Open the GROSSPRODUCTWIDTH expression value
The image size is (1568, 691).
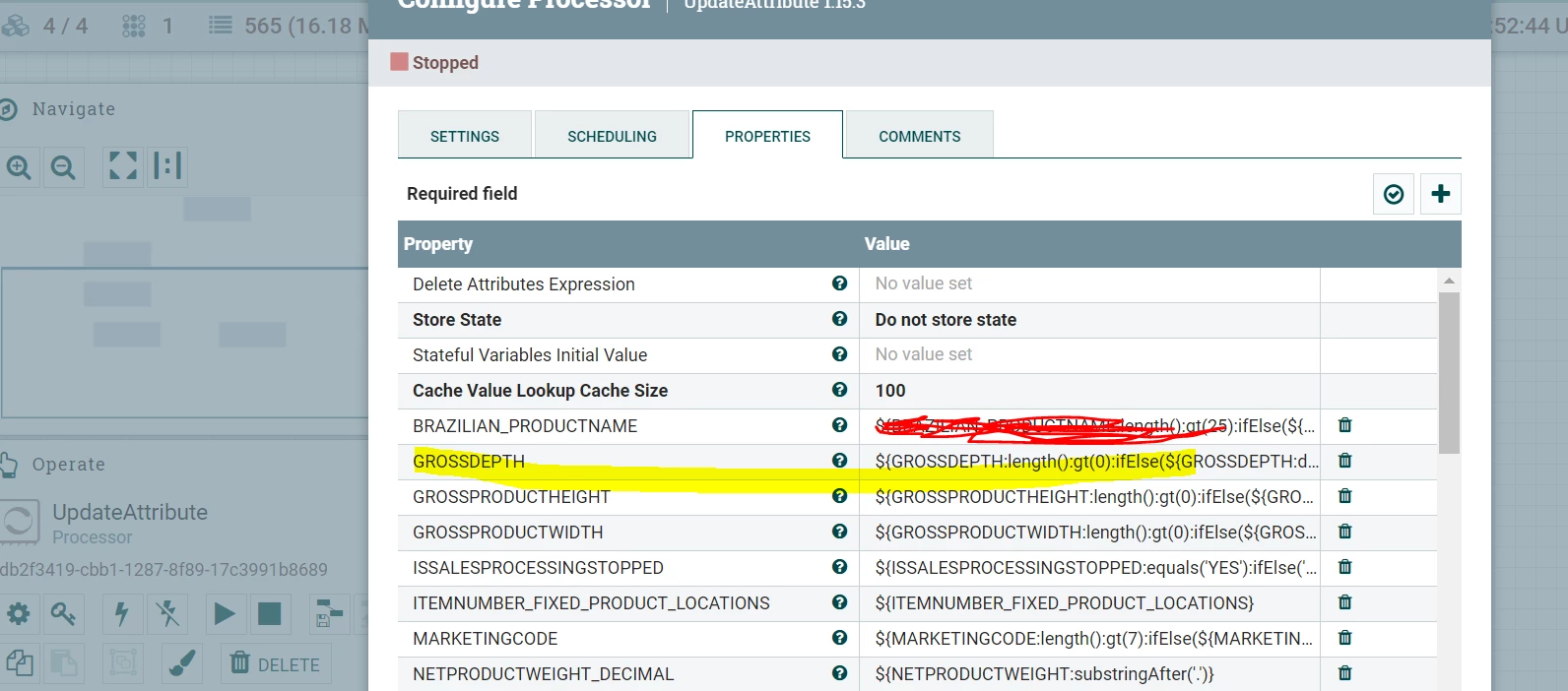(1089, 533)
